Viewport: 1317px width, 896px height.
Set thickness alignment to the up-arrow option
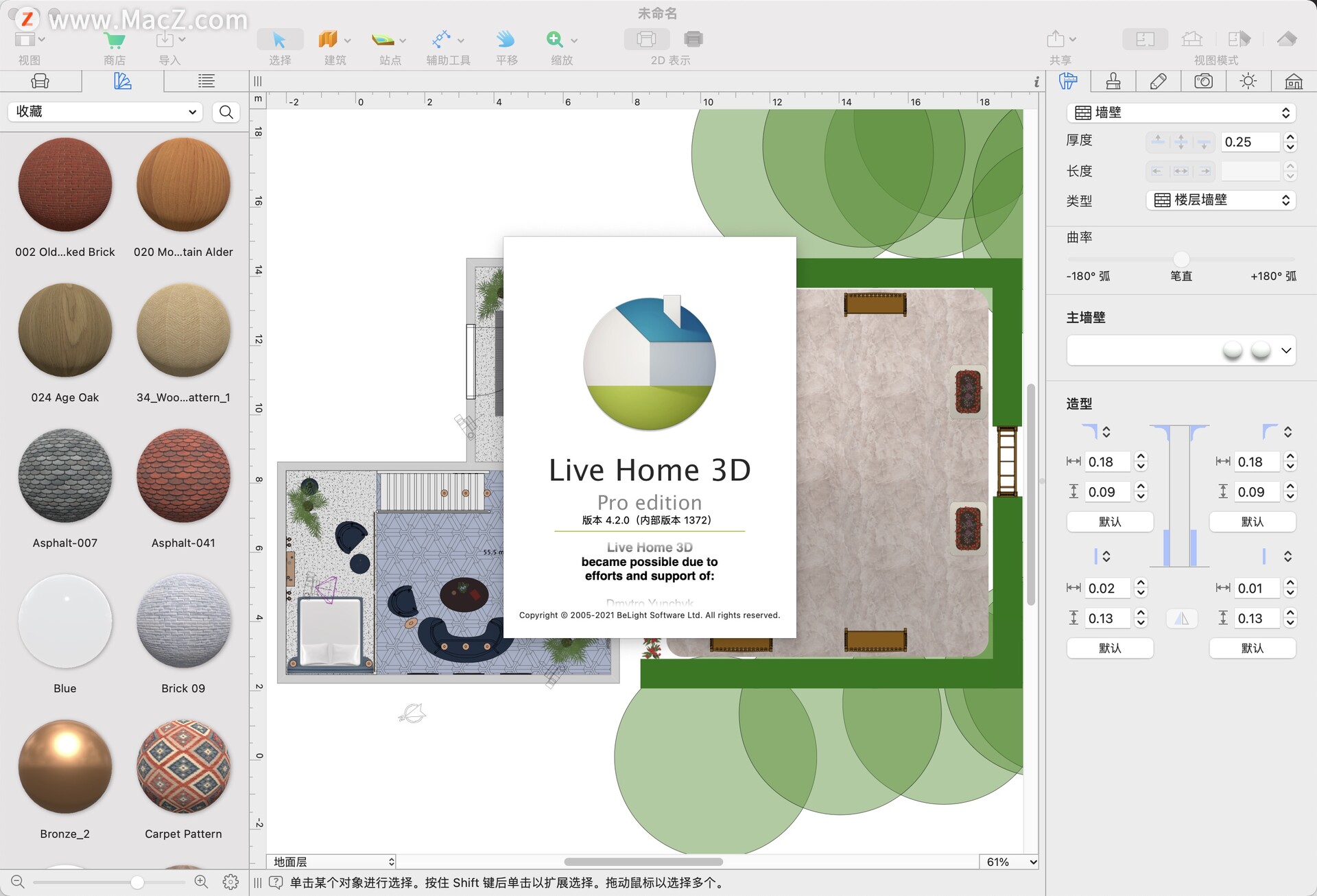(1158, 141)
